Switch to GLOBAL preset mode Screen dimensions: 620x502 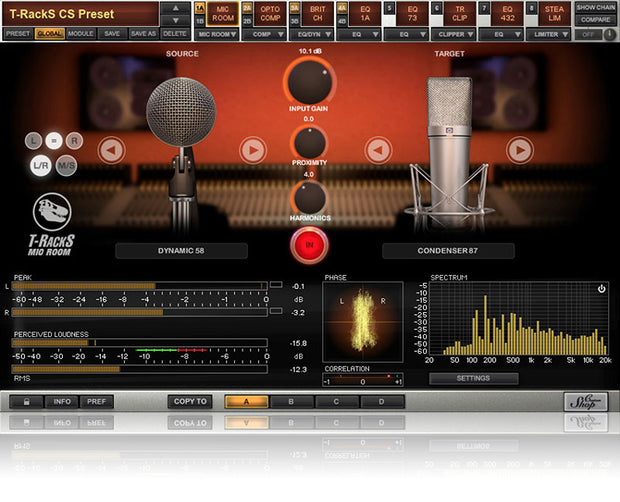[x=50, y=34]
